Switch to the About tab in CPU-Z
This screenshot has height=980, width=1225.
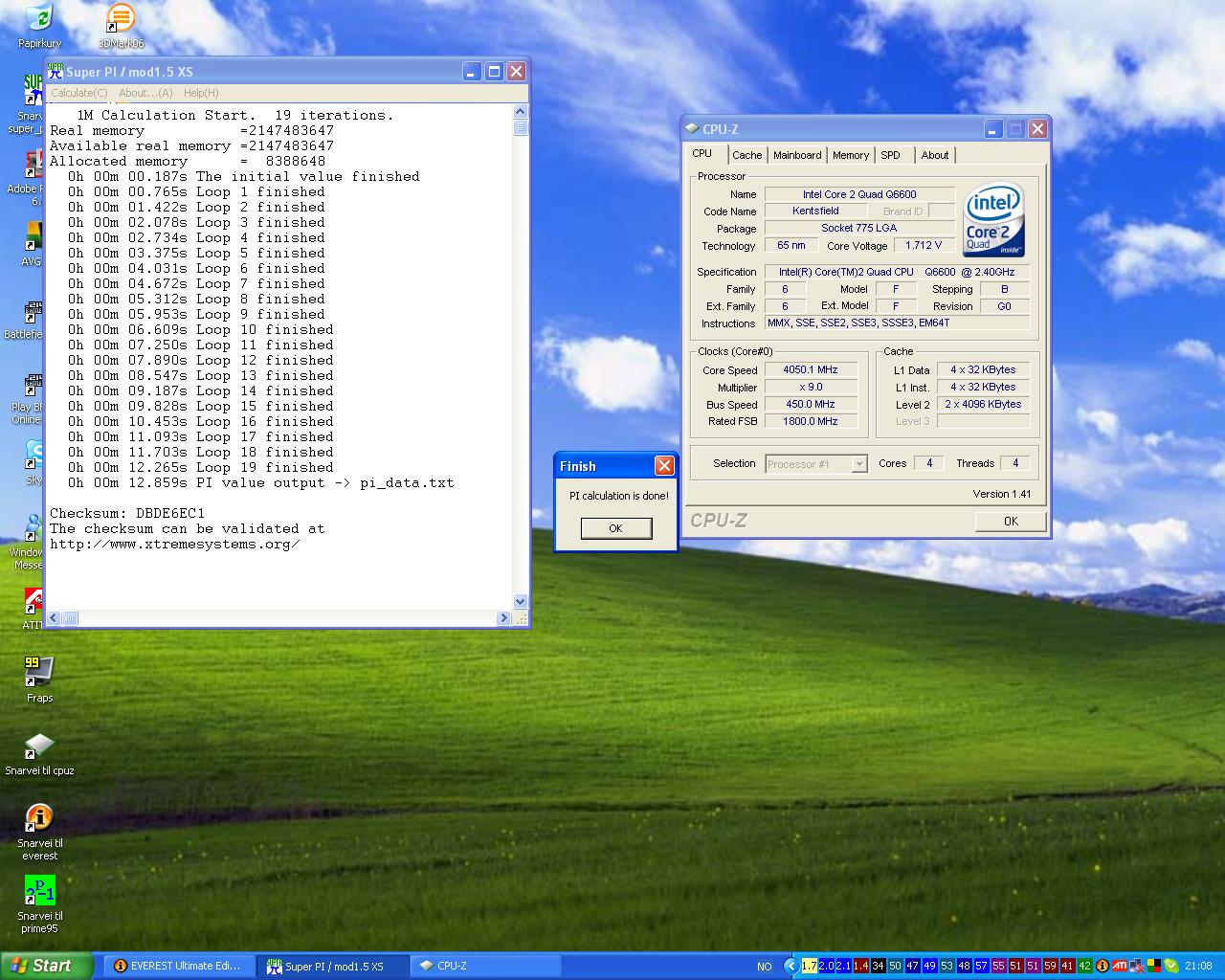(935, 155)
